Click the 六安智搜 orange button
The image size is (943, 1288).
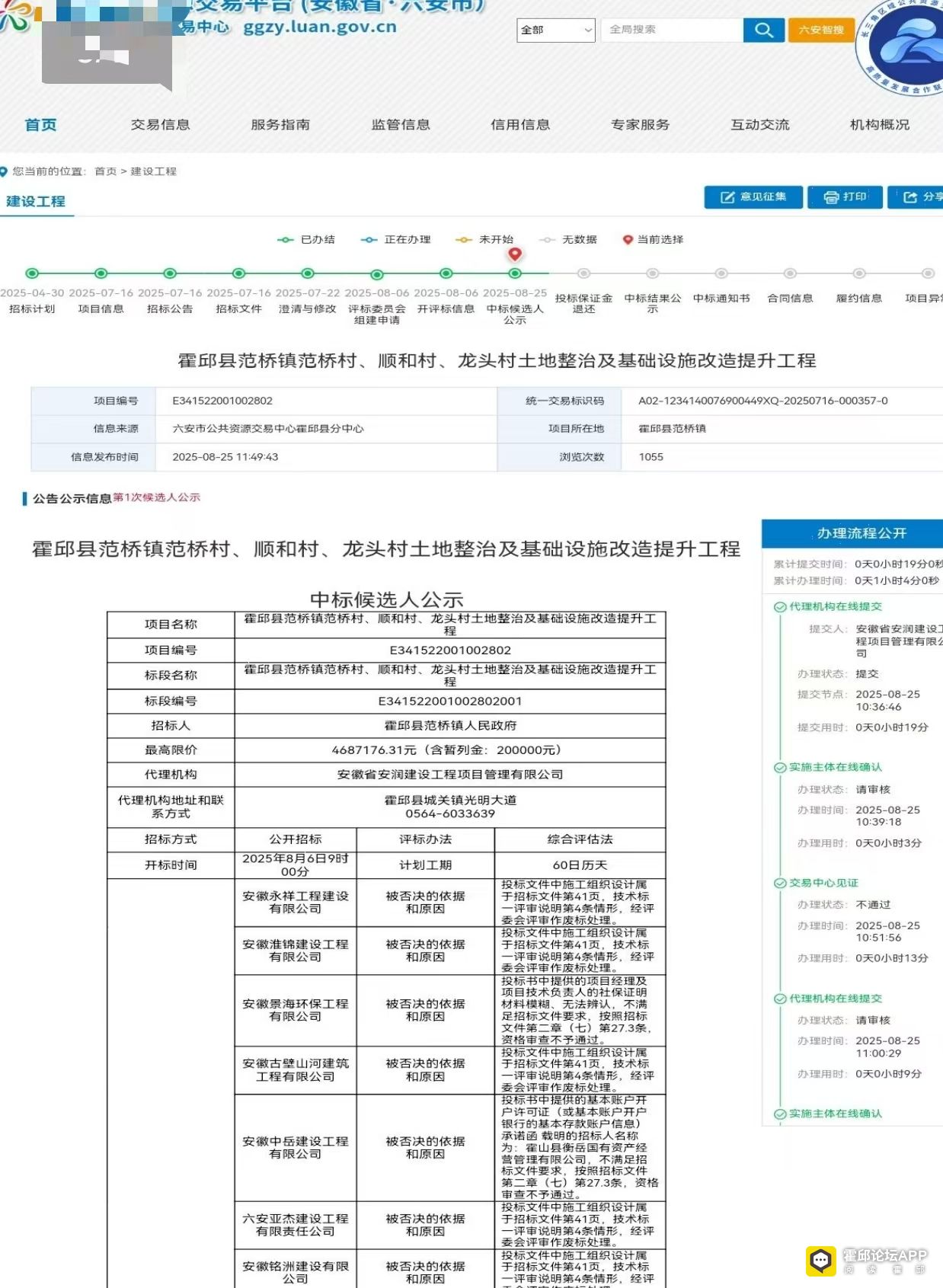820,30
